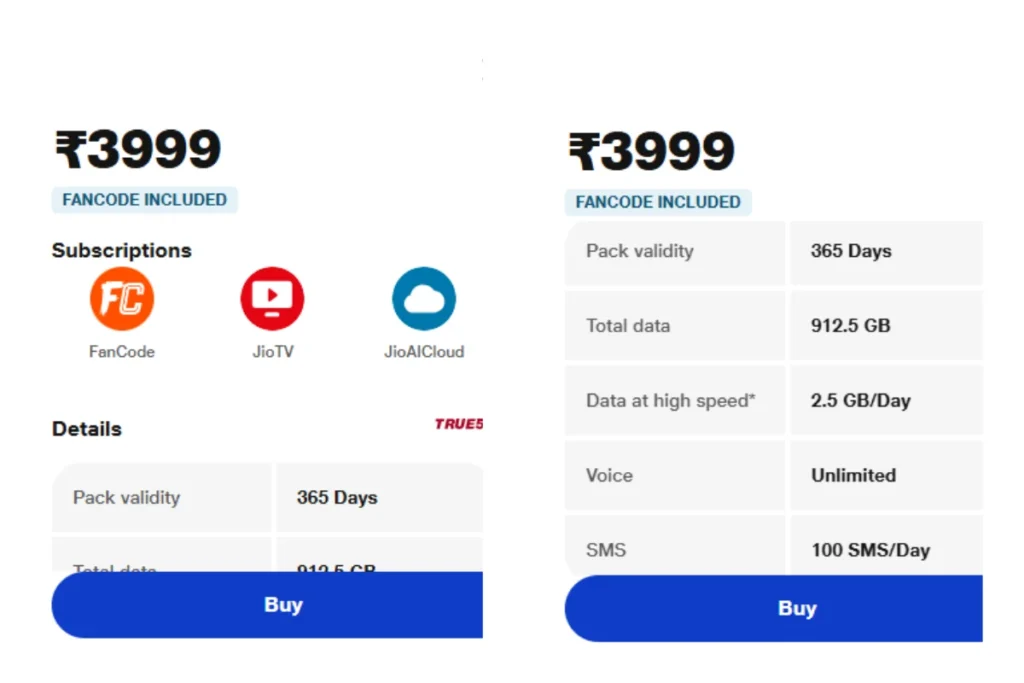
Task: Click the Subscriptions heading
Action: click(121, 251)
